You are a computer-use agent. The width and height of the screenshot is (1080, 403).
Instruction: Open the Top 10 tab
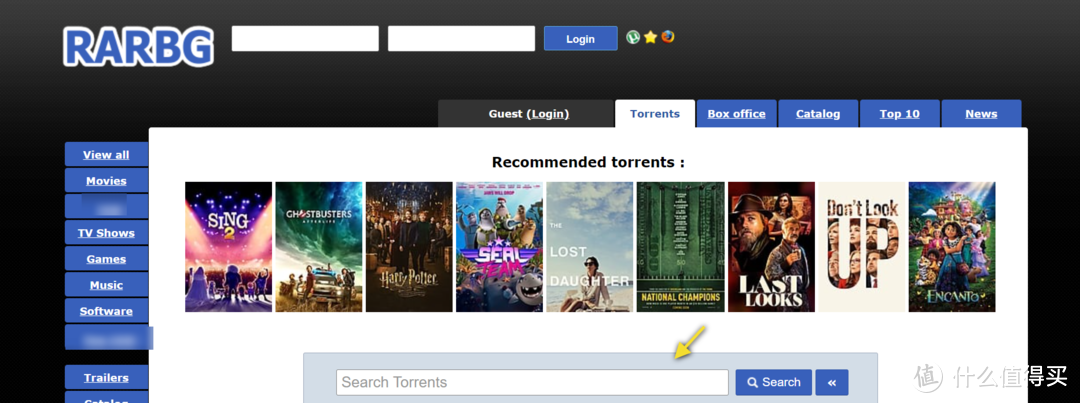[x=900, y=114]
